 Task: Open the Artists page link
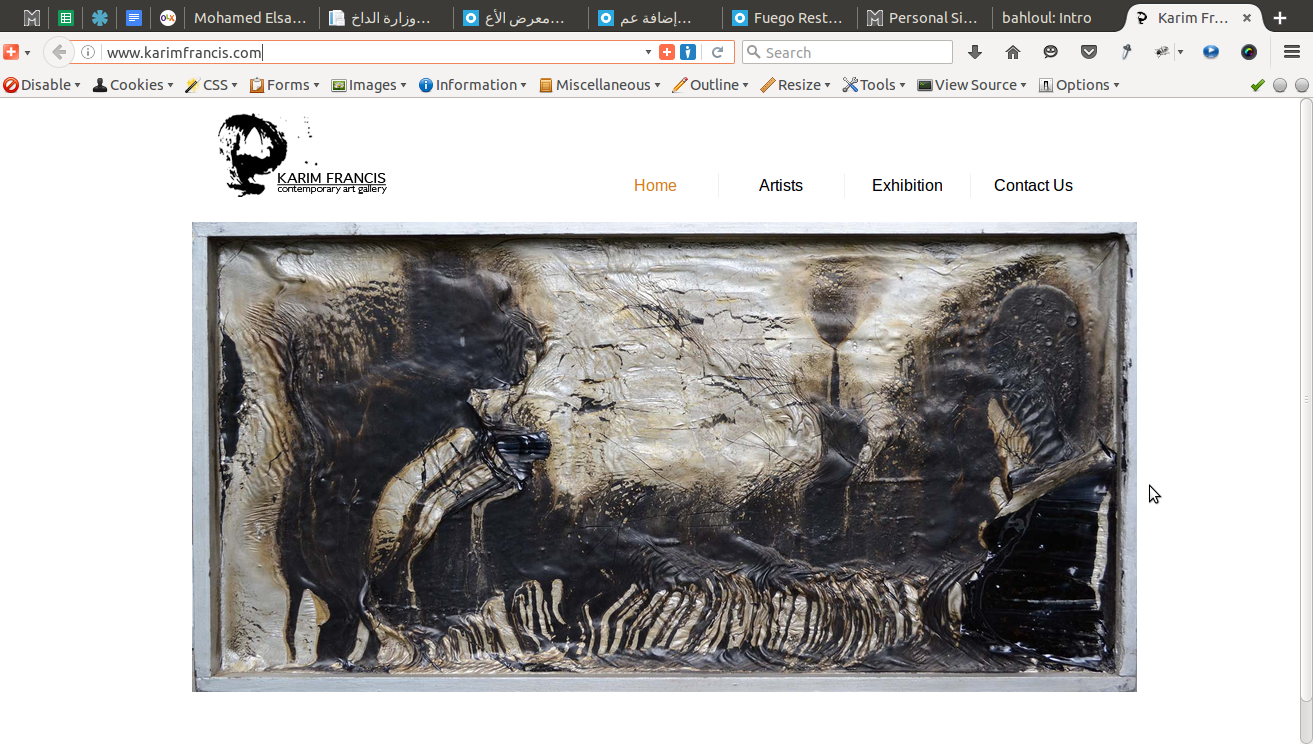coord(781,185)
